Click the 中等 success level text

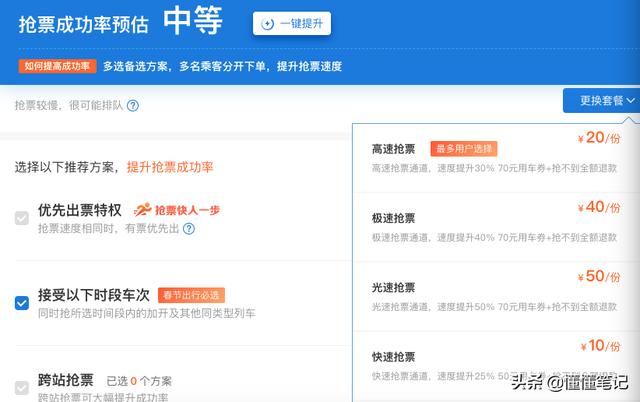pyautogui.click(x=193, y=20)
